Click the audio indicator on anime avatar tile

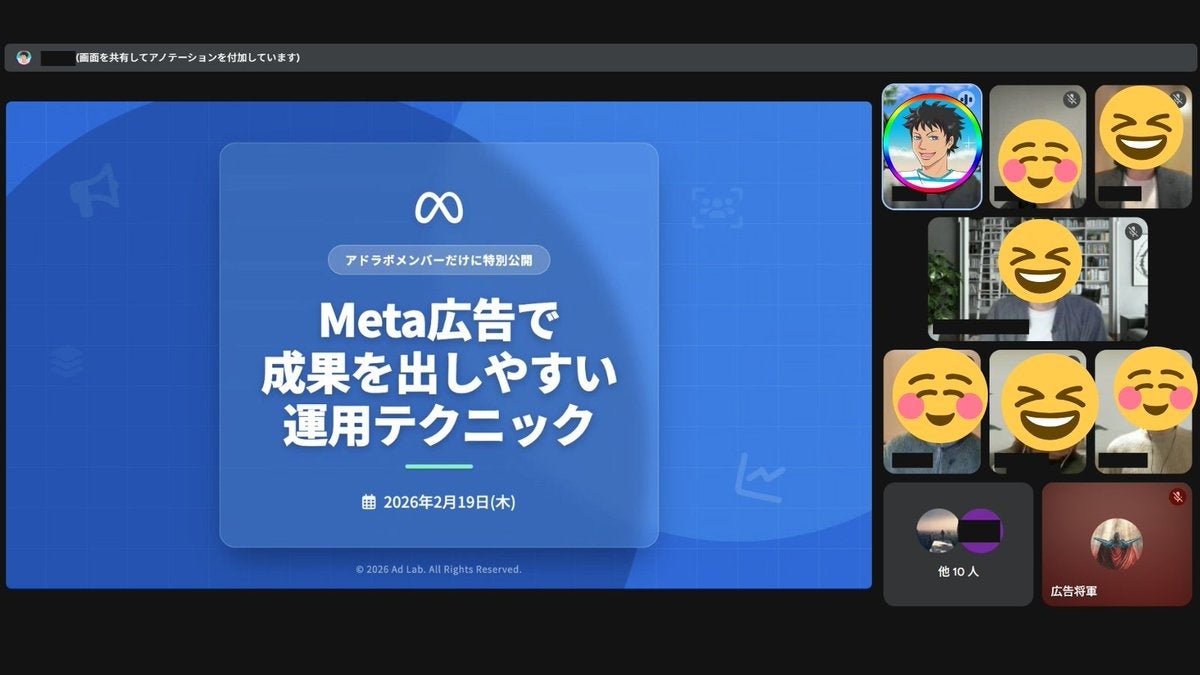click(966, 98)
